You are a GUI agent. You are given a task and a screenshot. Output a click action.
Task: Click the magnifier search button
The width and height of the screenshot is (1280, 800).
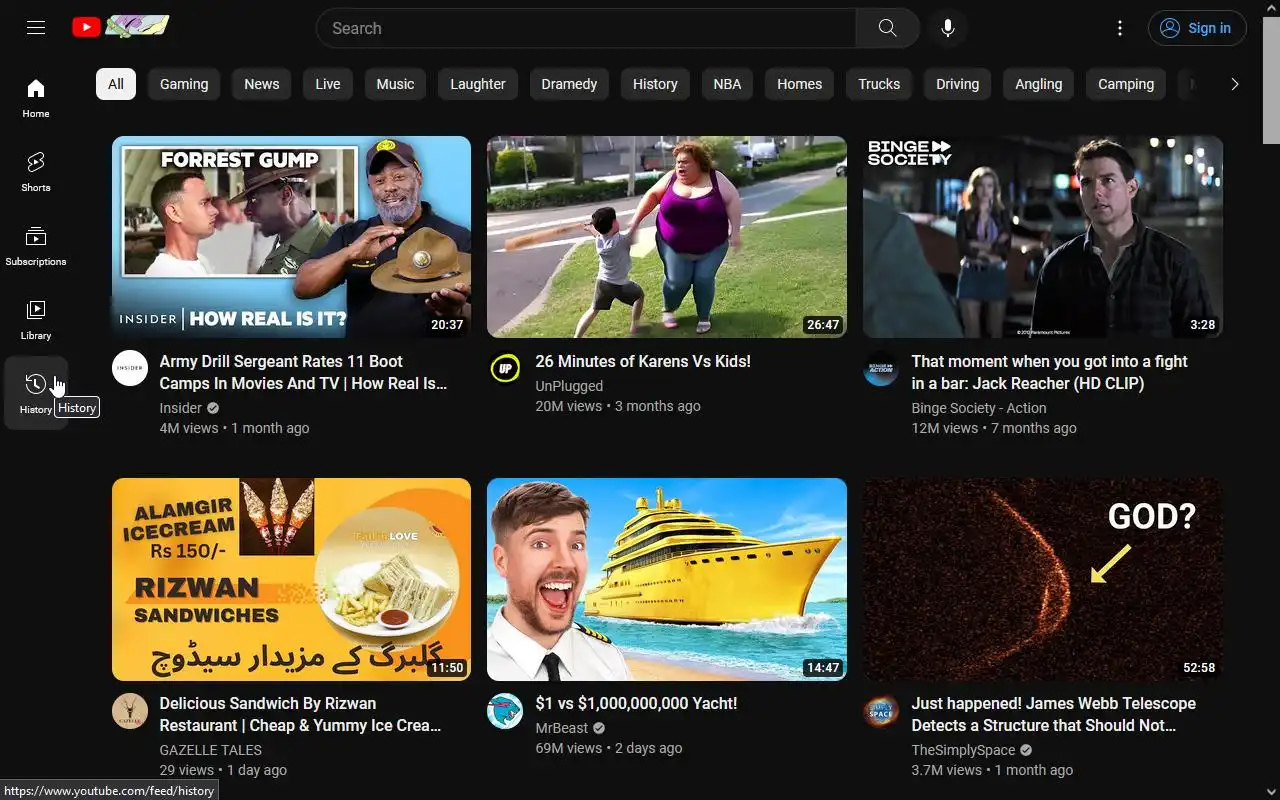[x=887, y=28]
